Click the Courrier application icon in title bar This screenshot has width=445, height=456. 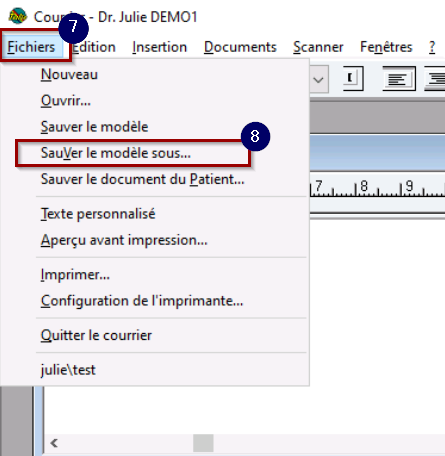(18, 16)
